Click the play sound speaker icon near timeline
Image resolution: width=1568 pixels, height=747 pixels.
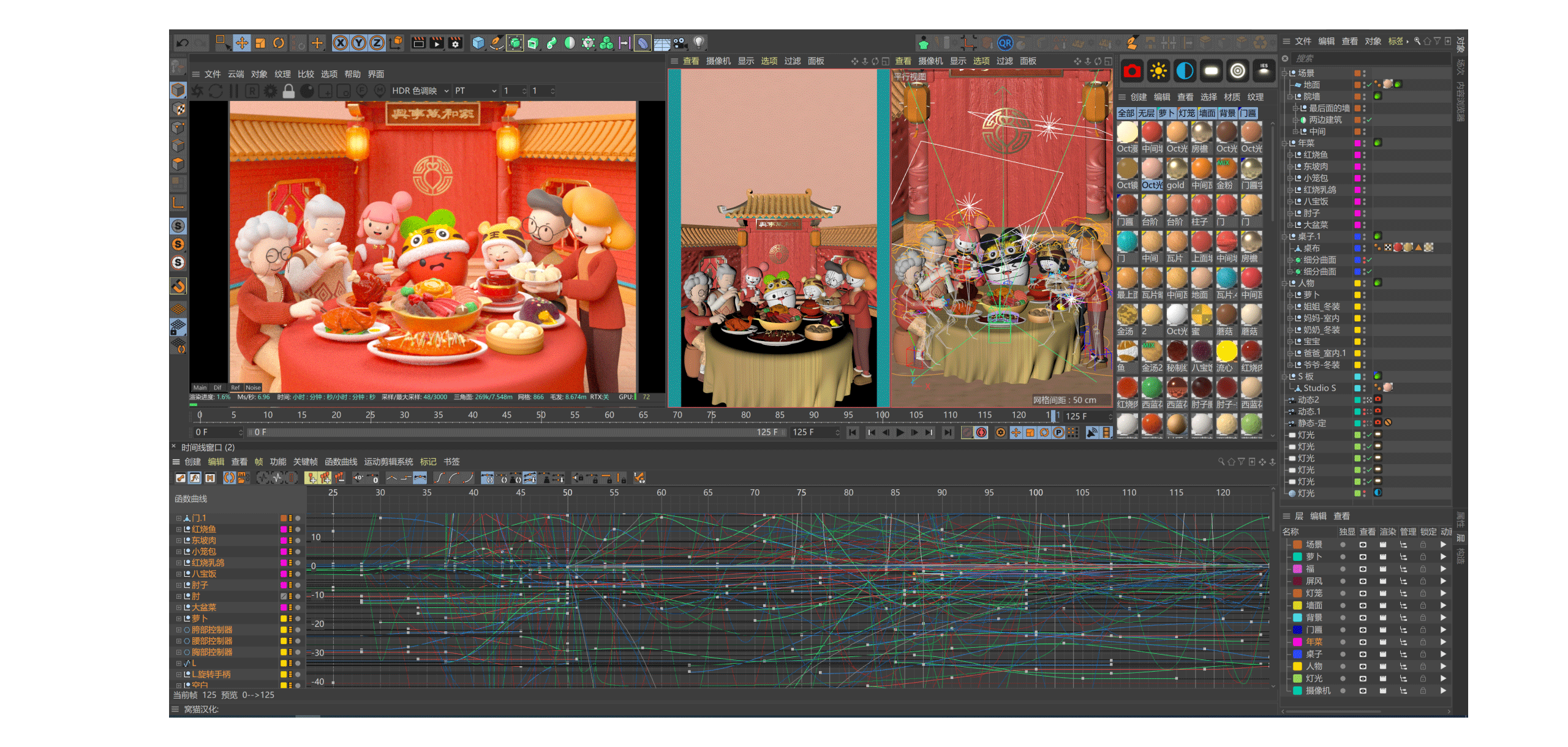coord(1091,433)
